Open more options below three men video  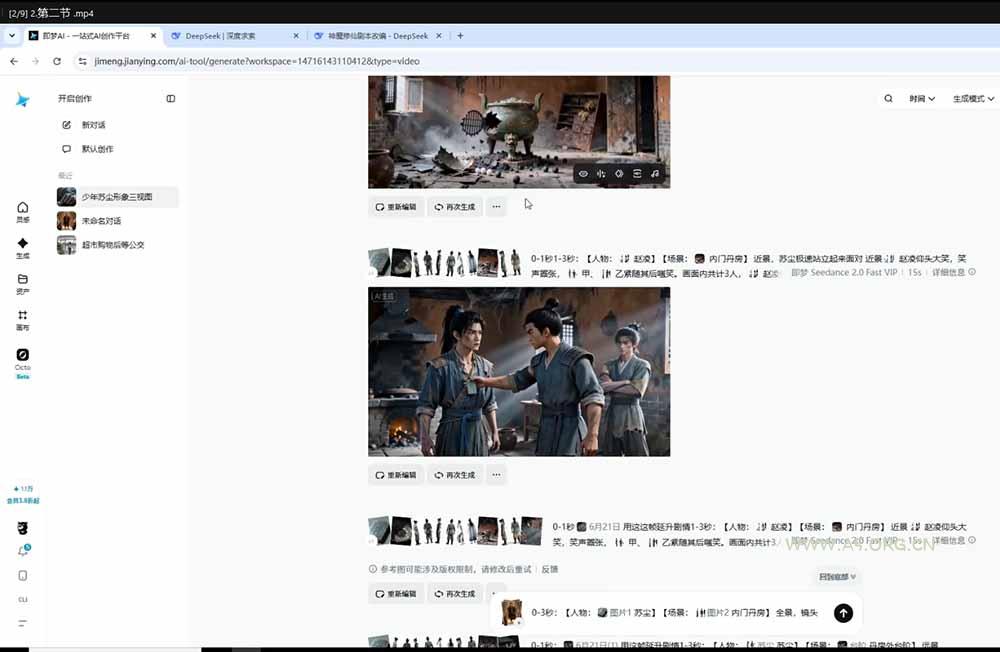(496, 475)
